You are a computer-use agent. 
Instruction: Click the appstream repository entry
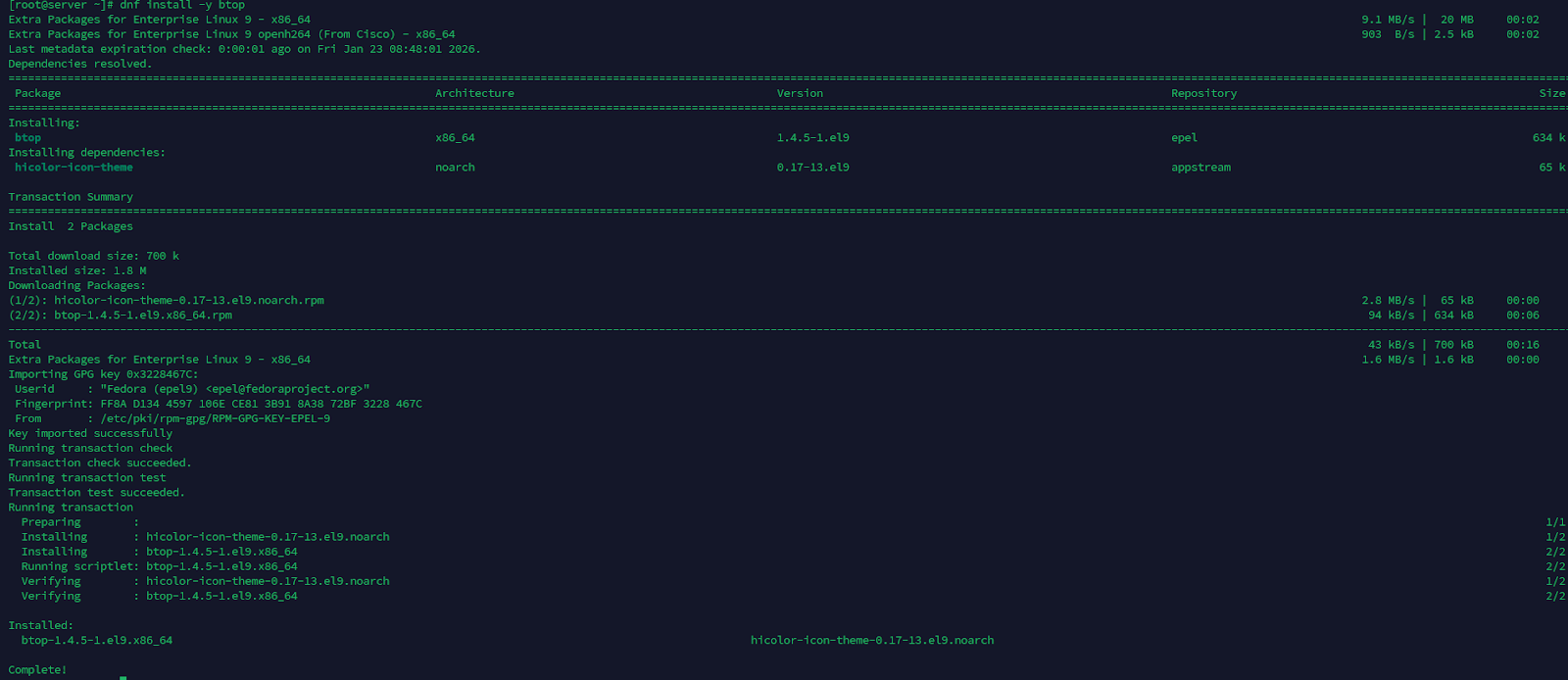click(x=1200, y=168)
